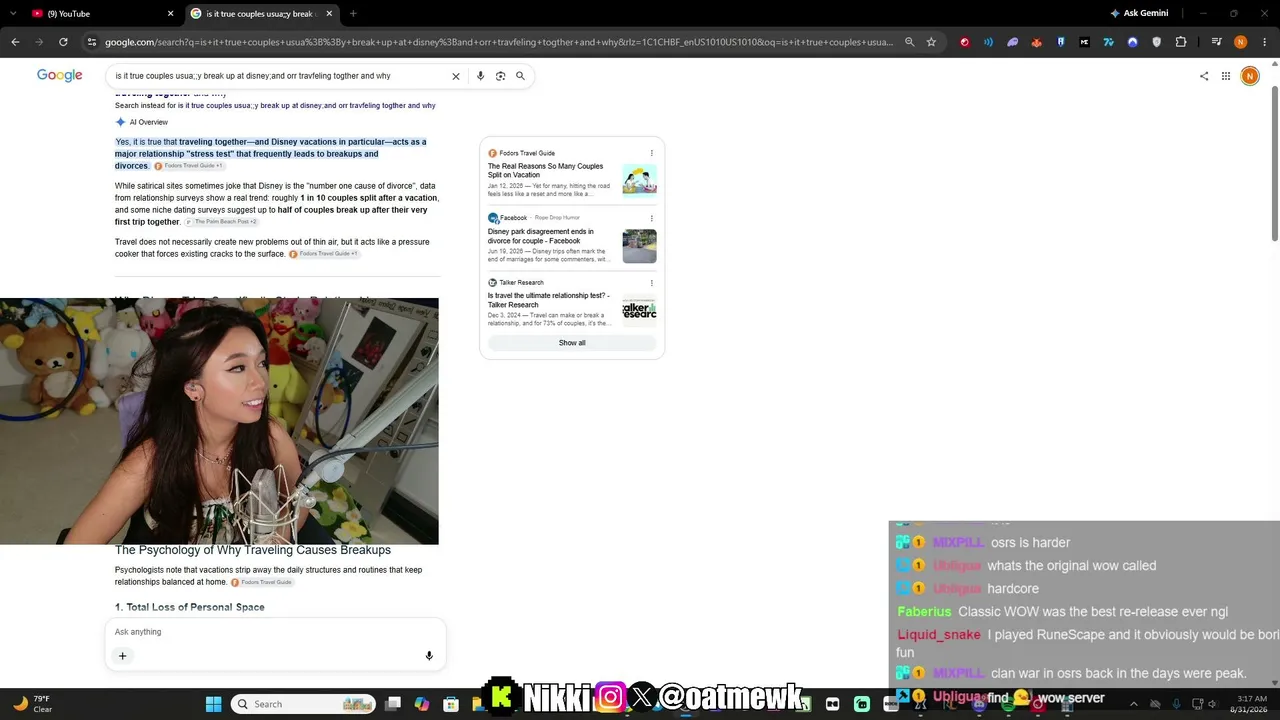Click the Show all sources button
Screen dimensions: 1280x720
[x=572, y=343]
